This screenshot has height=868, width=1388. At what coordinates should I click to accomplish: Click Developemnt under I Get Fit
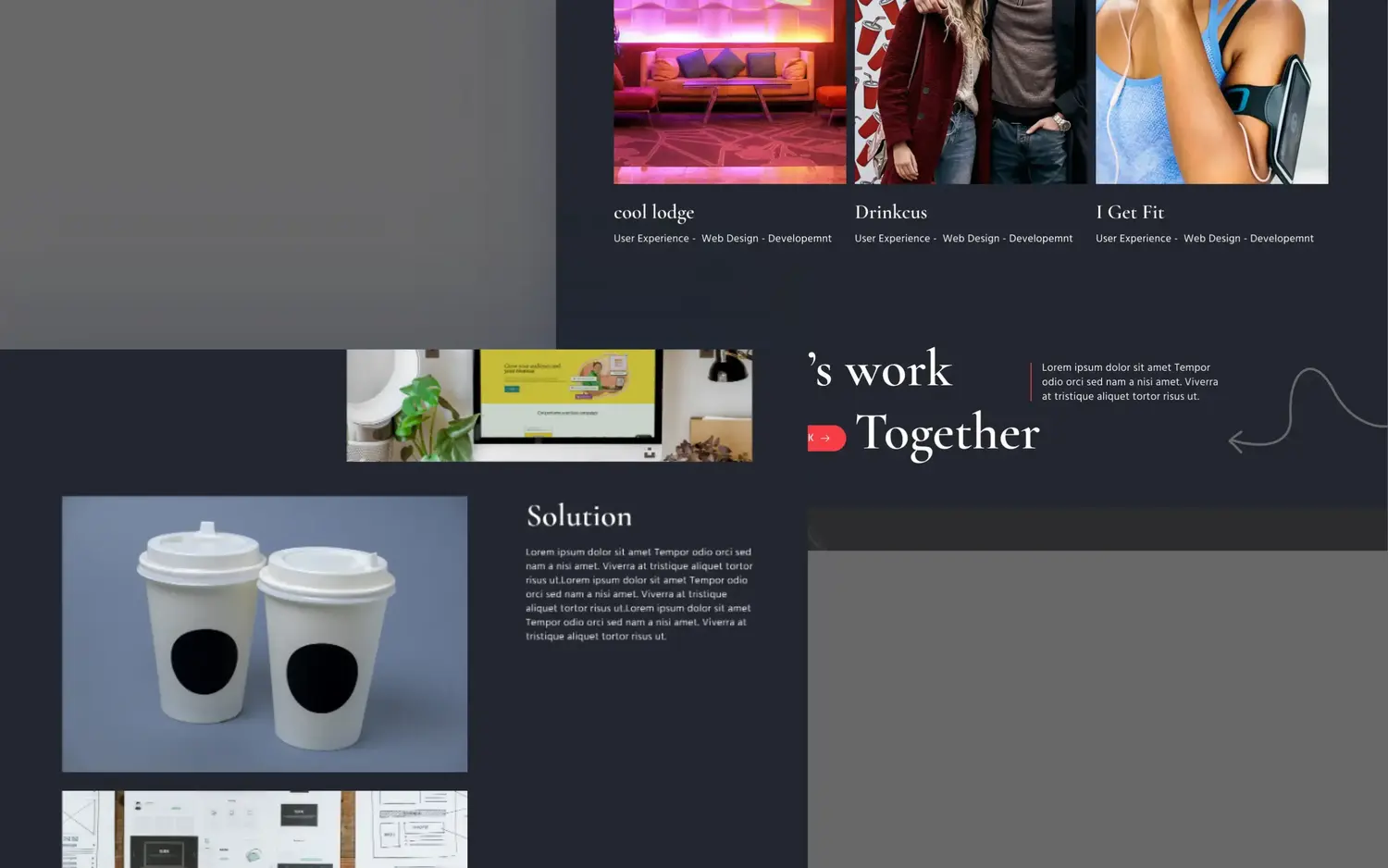[1283, 238]
